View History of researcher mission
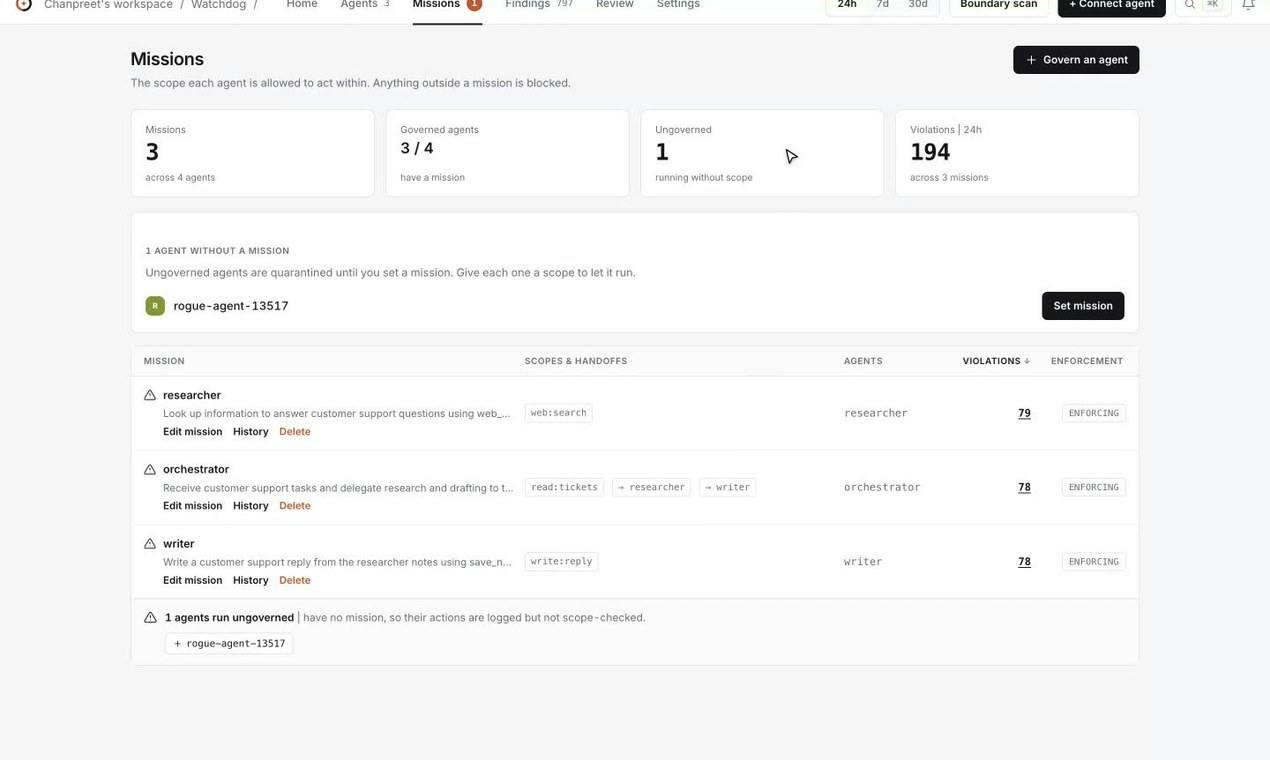 pos(250,432)
